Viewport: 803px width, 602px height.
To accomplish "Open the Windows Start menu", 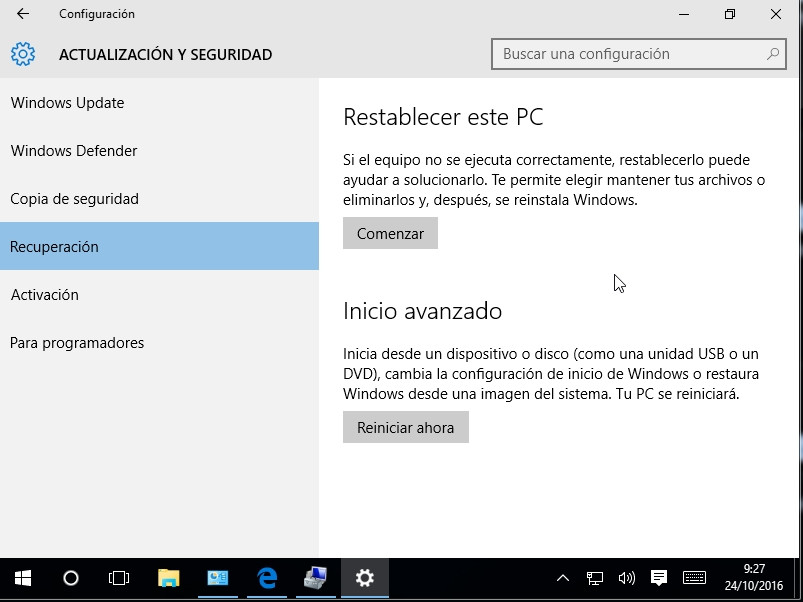I will [22, 578].
